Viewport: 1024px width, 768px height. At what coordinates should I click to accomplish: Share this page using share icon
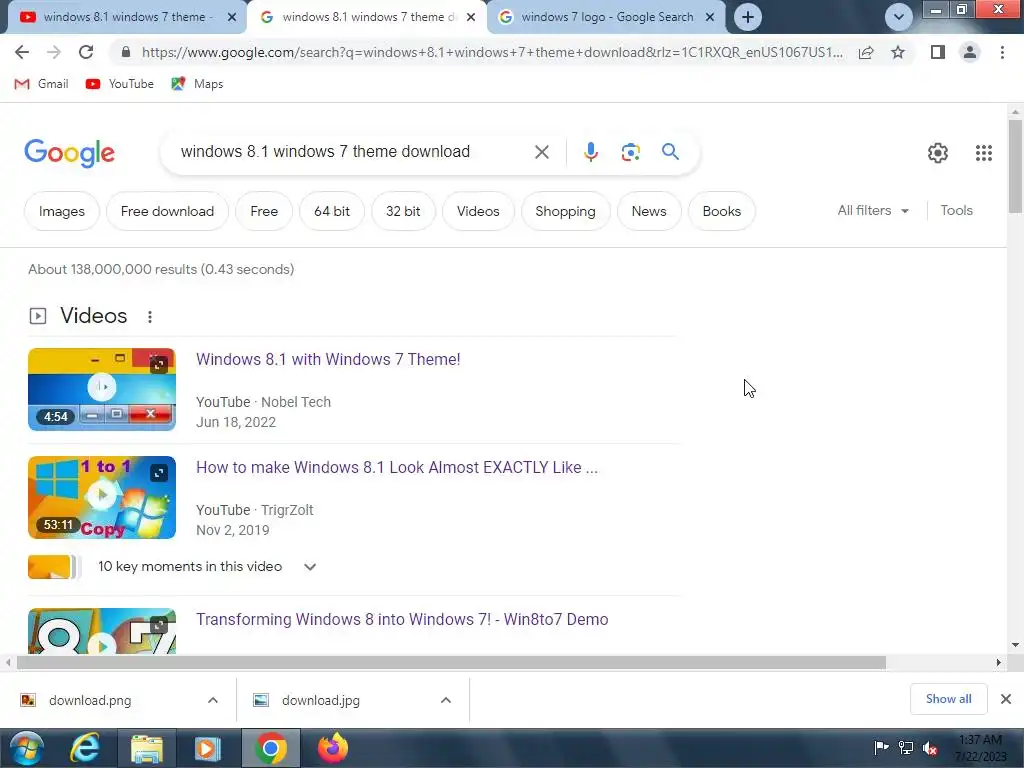(x=866, y=52)
